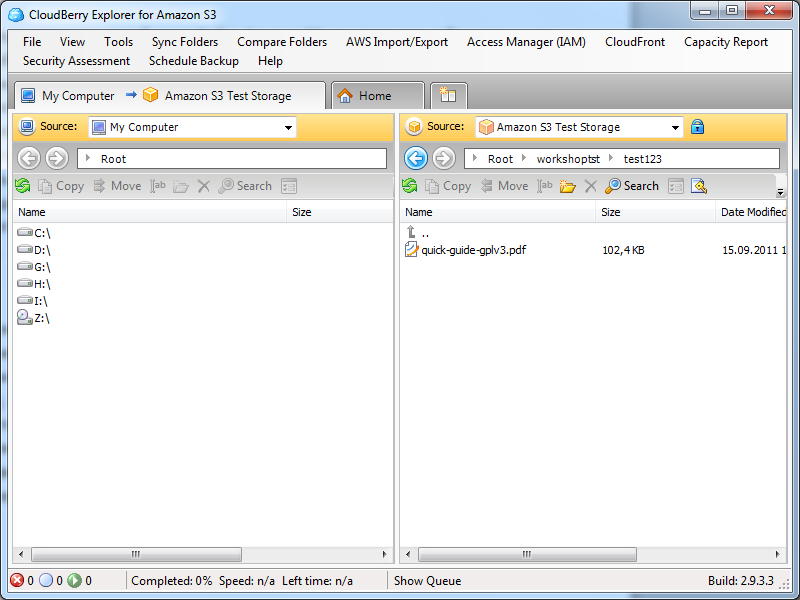
Task: New folder icon in My Computer toolbar
Action: coord(181,186)
